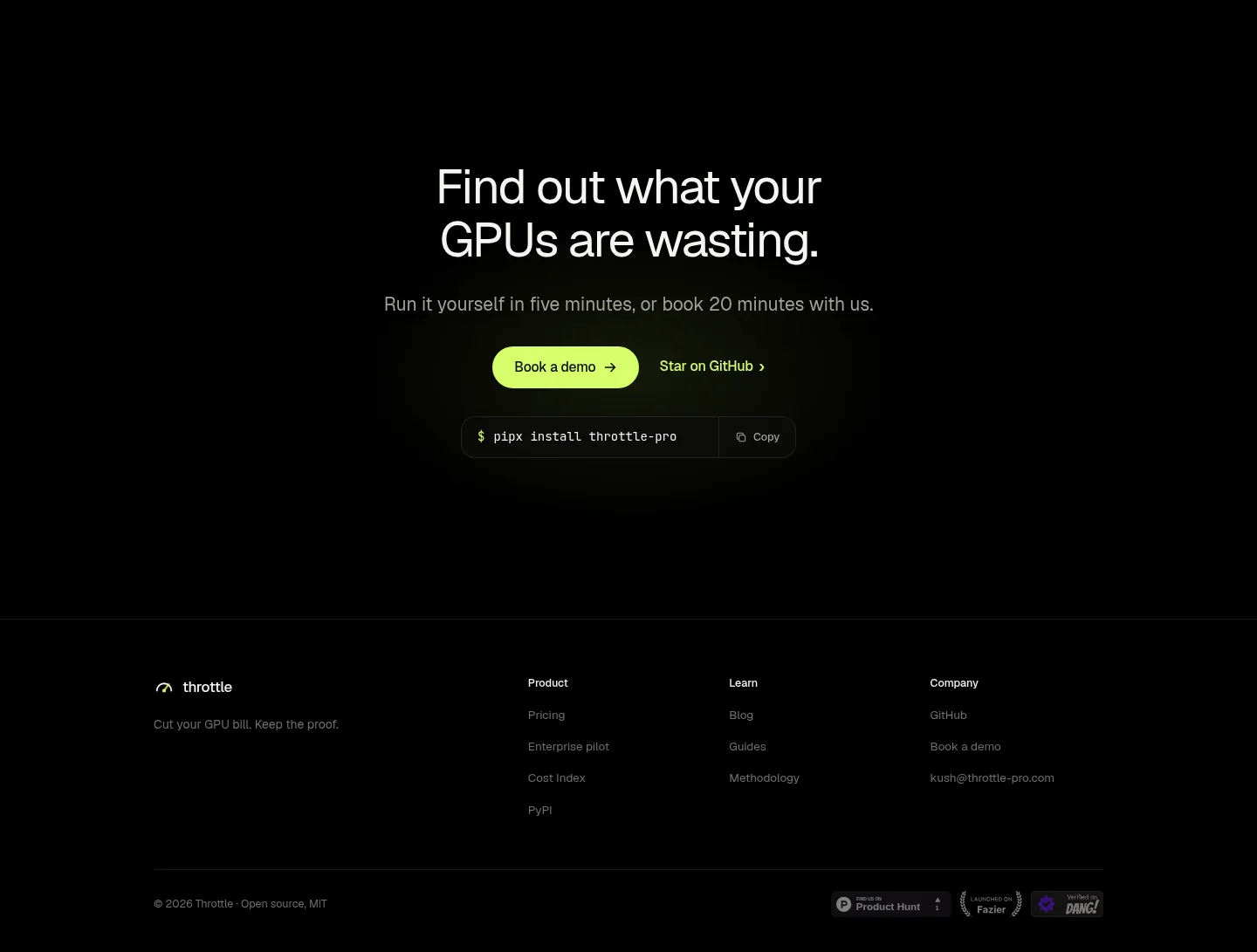1257x952 pixels.
Task: Visit the PyPI link
Action: 540,810
